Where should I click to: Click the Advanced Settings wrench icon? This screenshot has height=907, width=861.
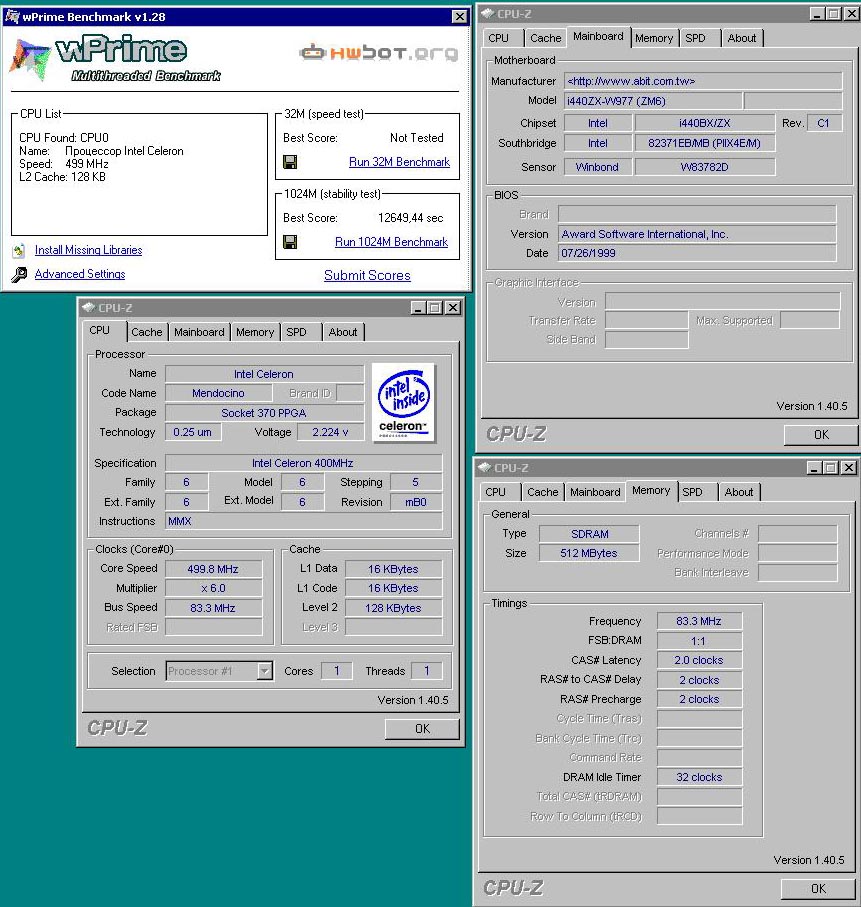(19, 275)
